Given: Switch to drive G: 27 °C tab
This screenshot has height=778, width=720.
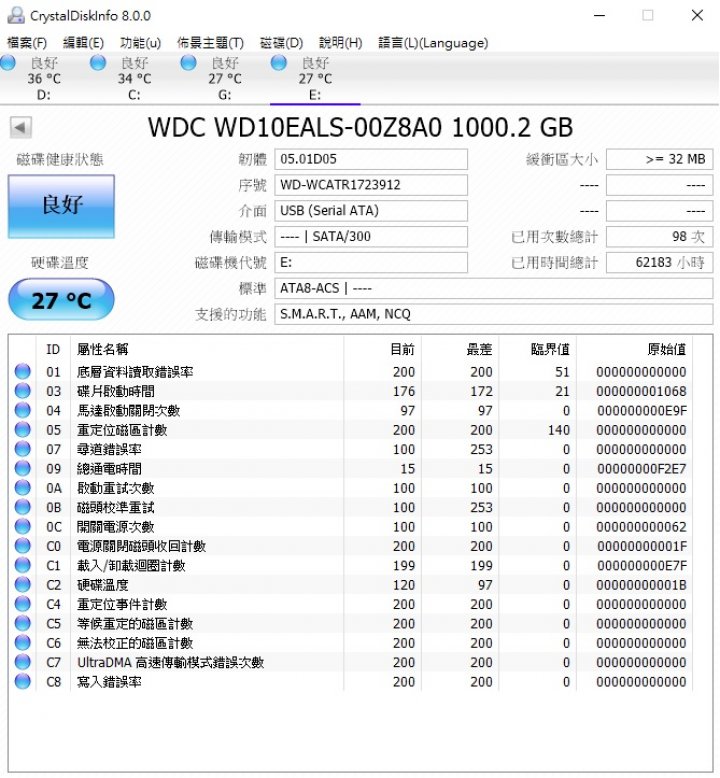Looking at the screenshot, I should click(225, 78).
